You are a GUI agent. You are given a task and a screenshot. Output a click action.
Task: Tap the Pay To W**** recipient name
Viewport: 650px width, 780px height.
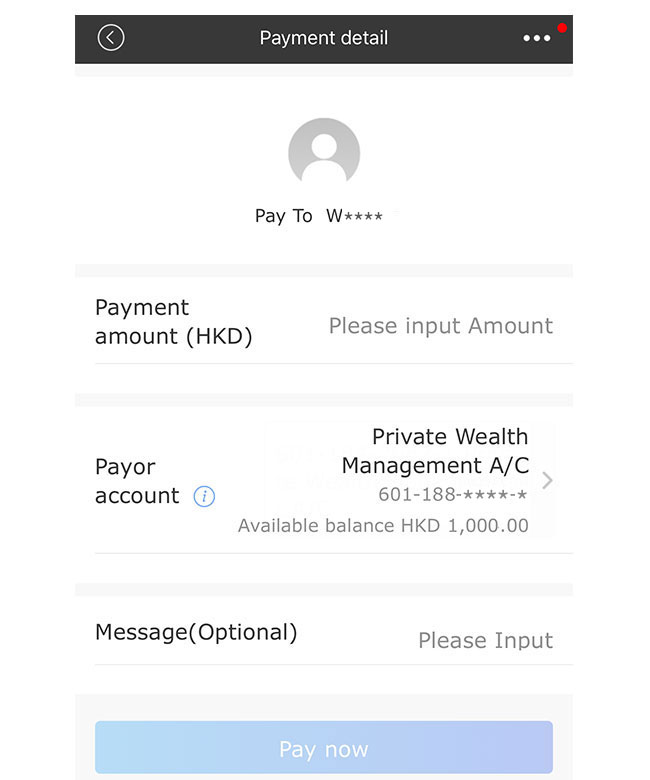tap(319, 216)
